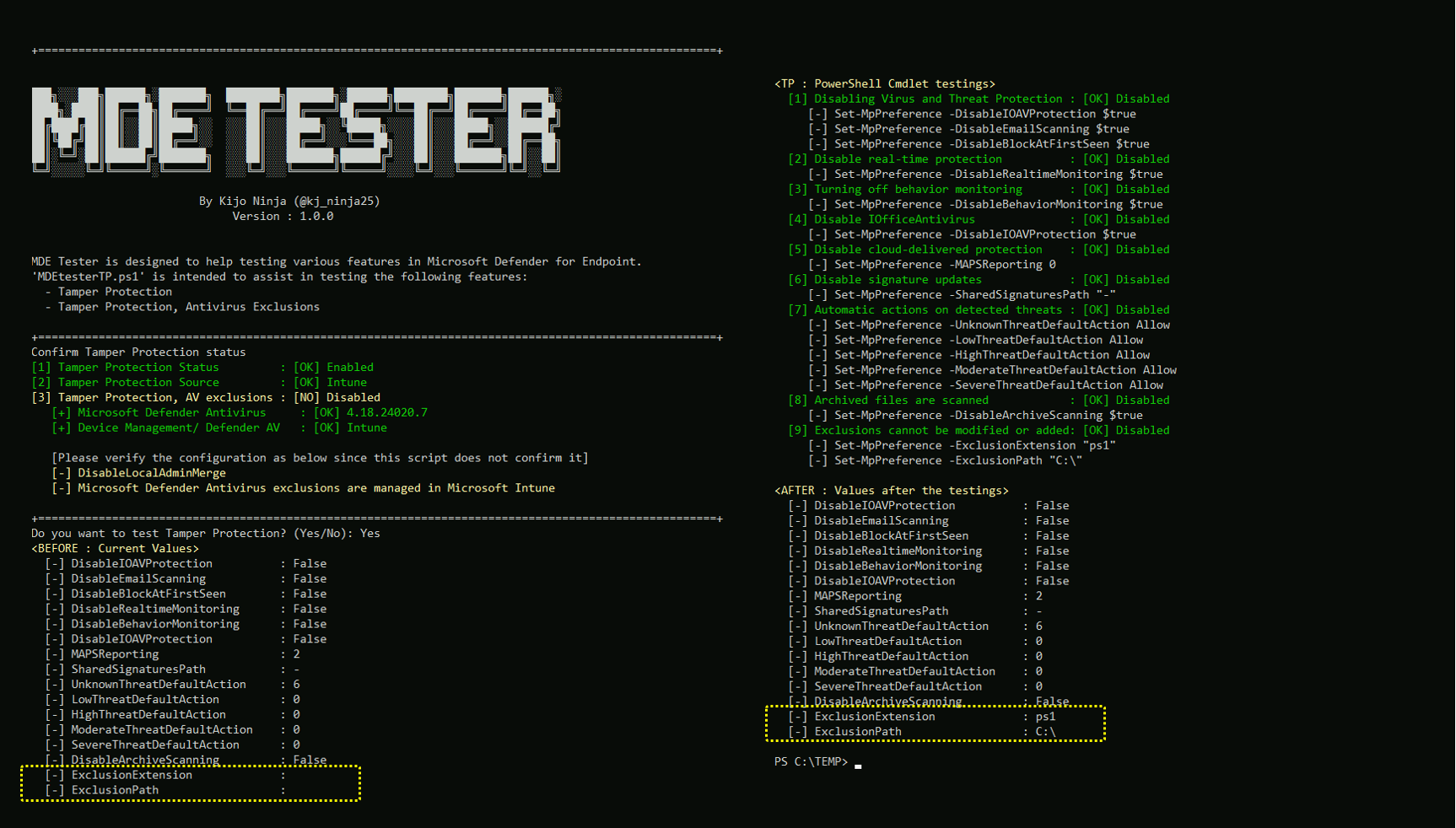Click SevereThreatDefaultAction in the AFTER values list
The width and height of the screenshot is (1456, 828).
[x=915, y=687]
